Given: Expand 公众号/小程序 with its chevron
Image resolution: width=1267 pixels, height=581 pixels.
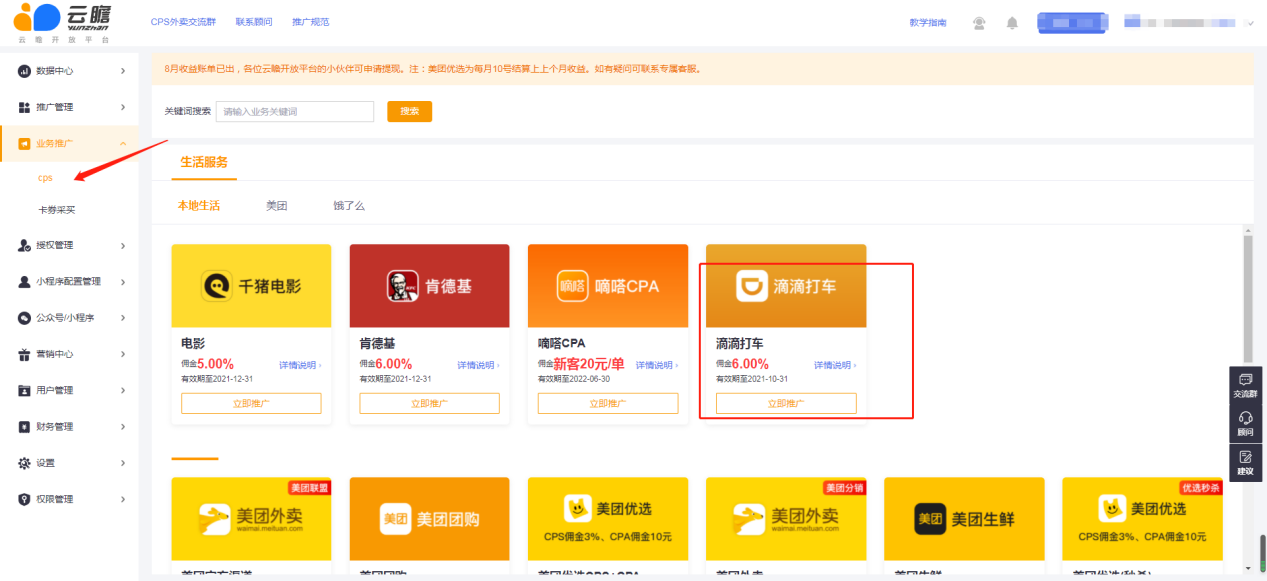Looking at the screenshot, I should tap(123, 318).
